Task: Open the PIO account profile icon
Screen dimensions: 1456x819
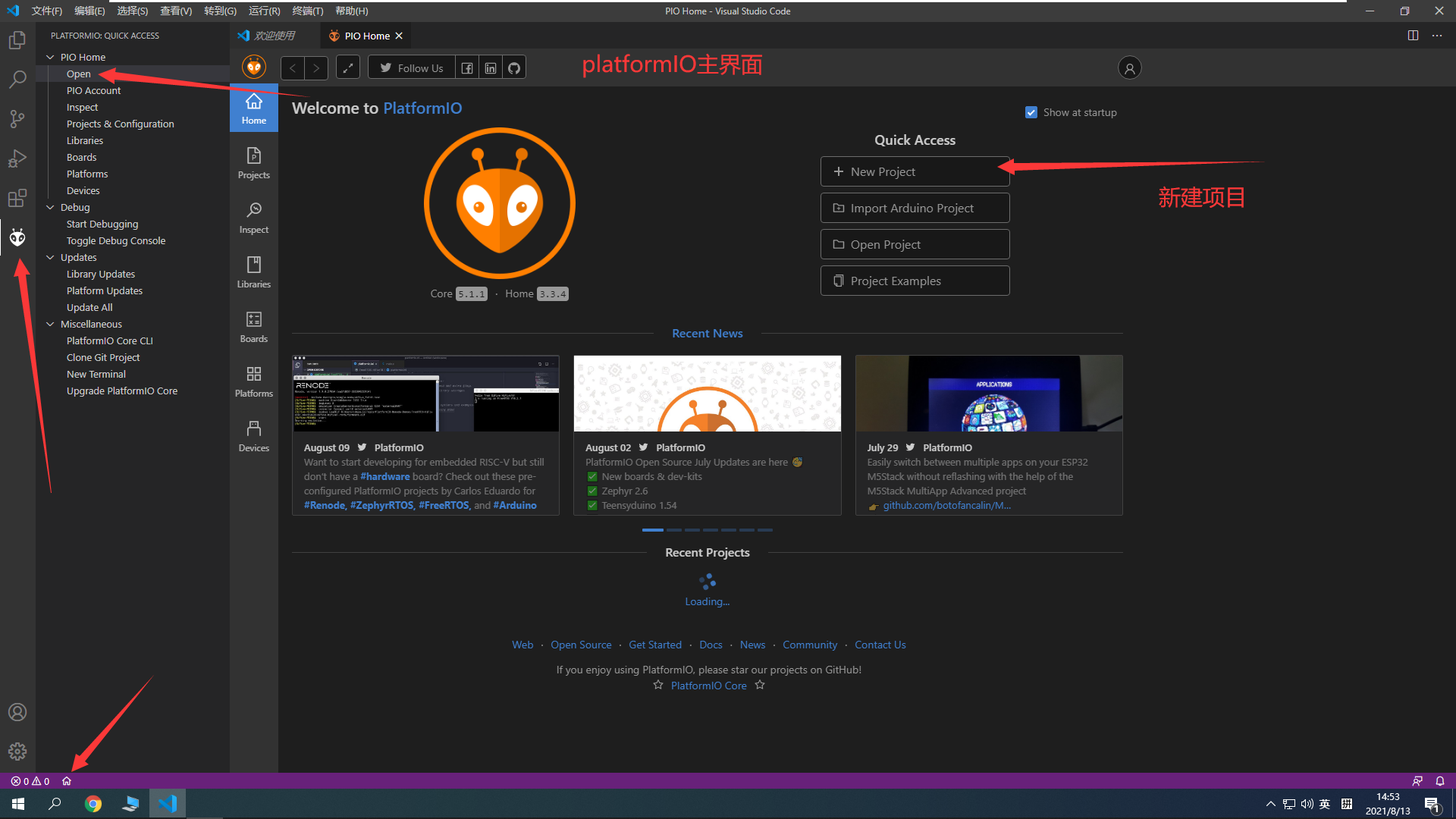Action: tap(1129, 68)
